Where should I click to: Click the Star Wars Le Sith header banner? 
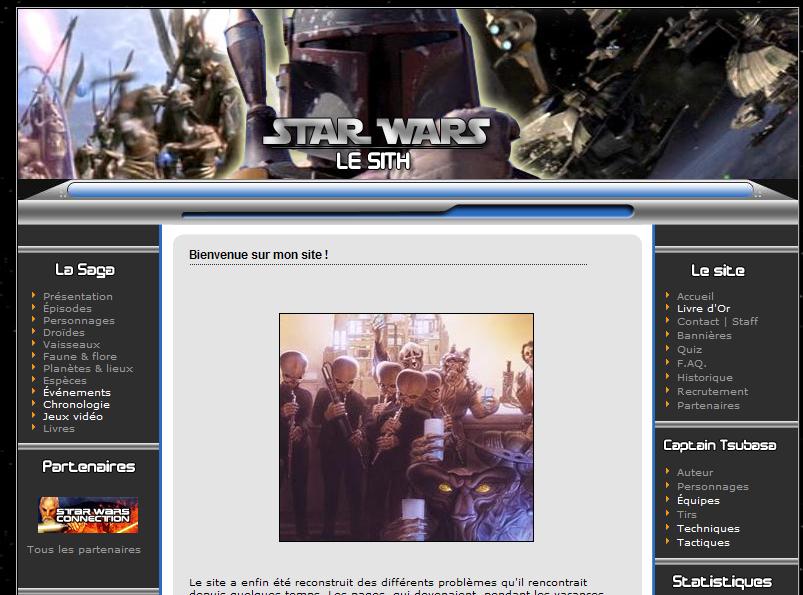pos(407,94)
